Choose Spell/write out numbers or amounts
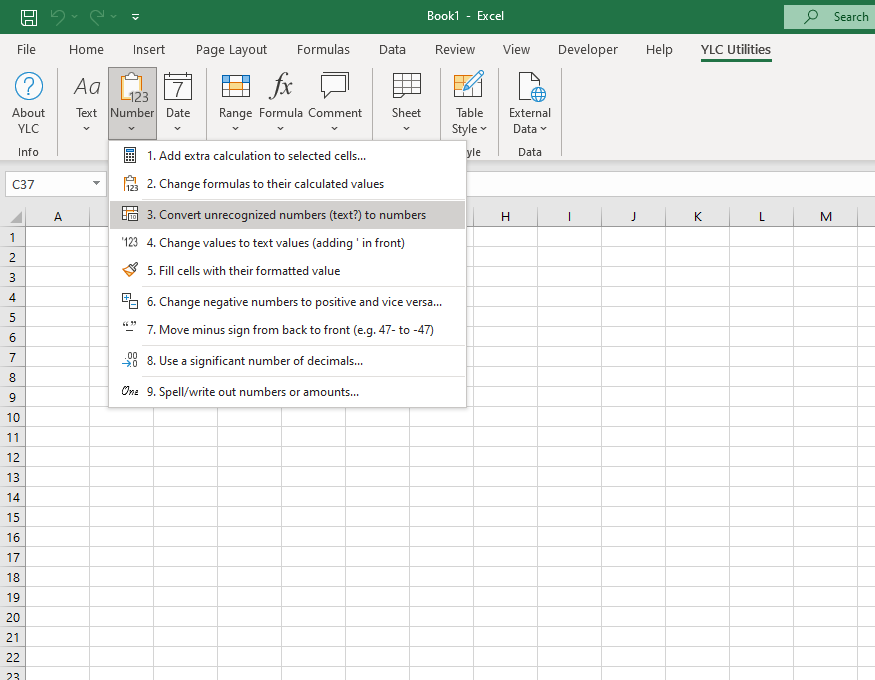The height and width of the screenshot is (680, 875). pyautogui.click(x=258, y=392)
